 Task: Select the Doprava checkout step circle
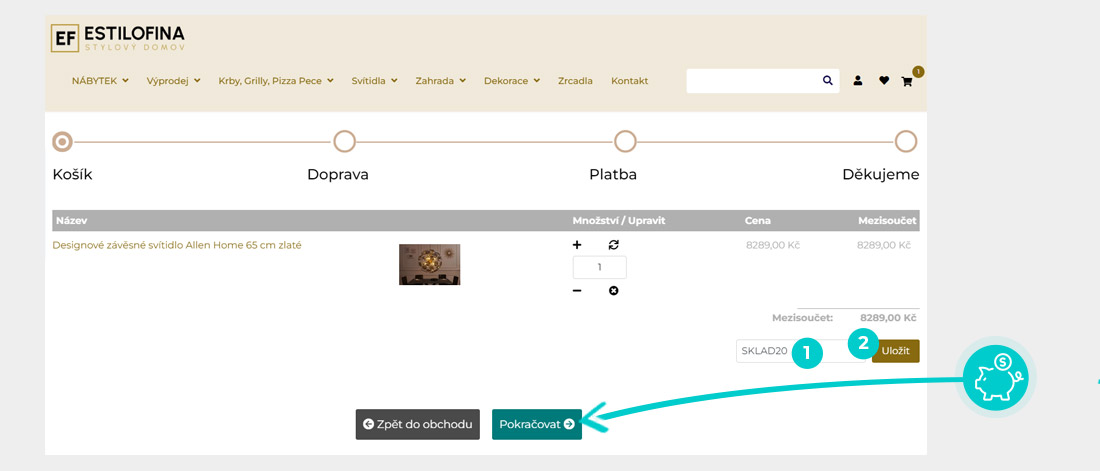coord(344,142)
